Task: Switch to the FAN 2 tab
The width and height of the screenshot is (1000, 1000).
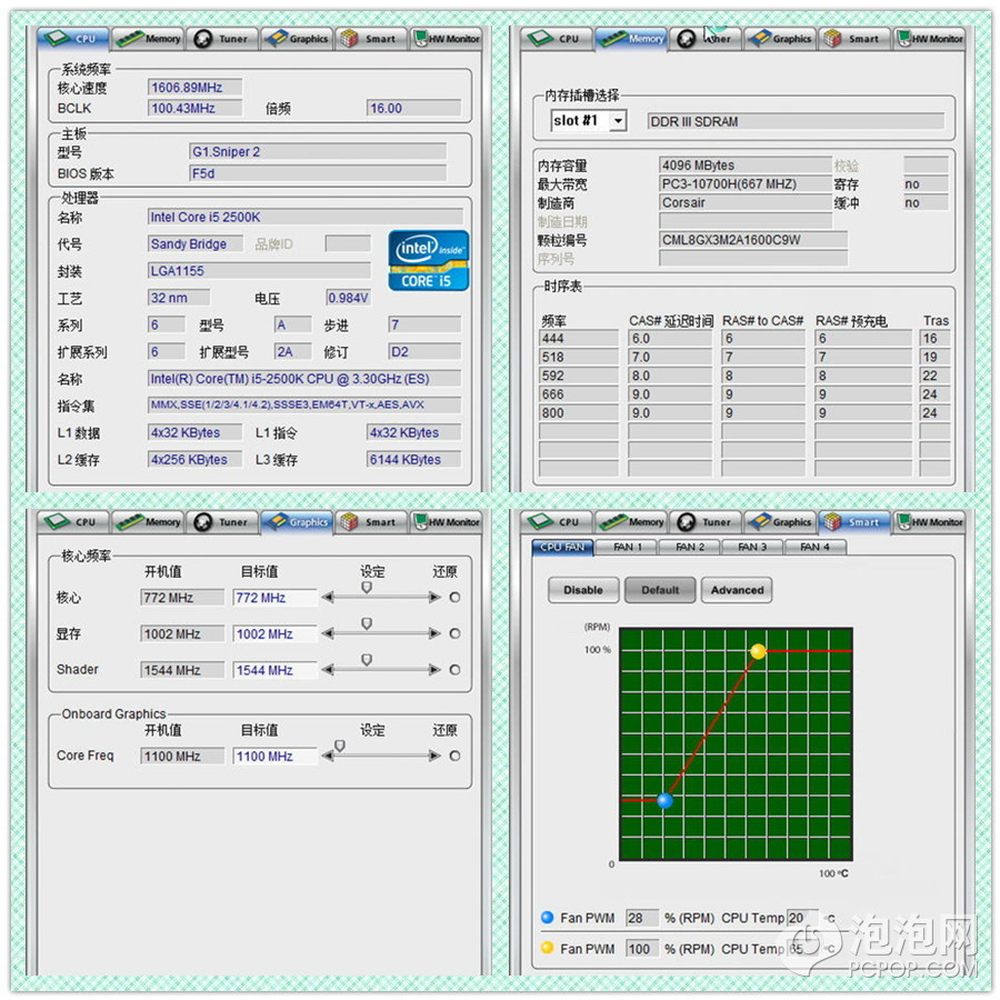Action: point(690,547)
